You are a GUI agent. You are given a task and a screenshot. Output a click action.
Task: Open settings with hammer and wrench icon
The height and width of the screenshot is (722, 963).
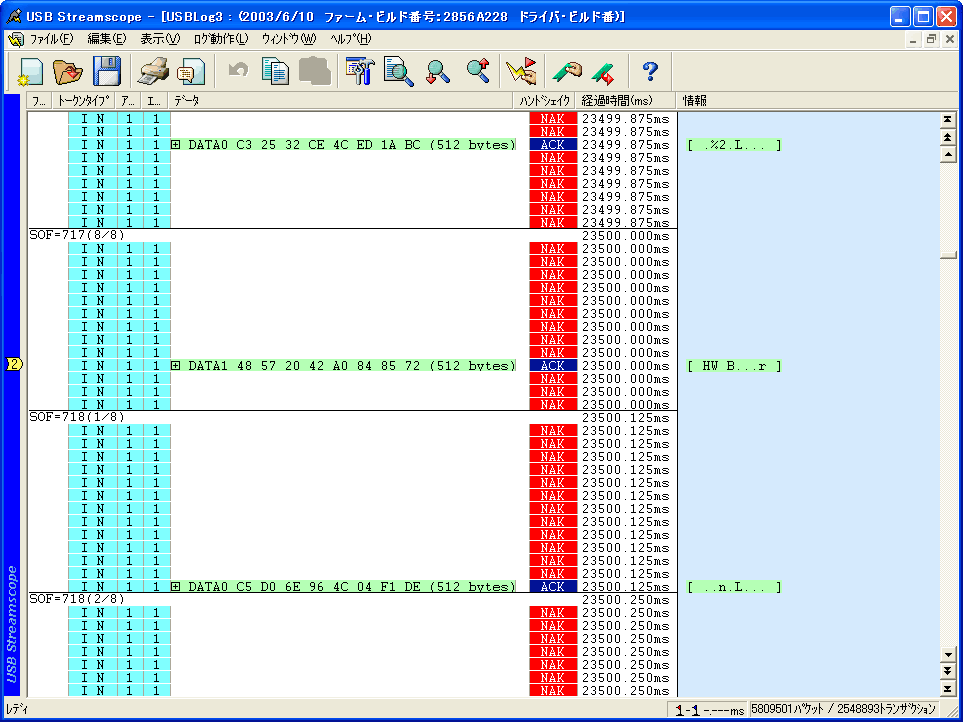(360, 71)
